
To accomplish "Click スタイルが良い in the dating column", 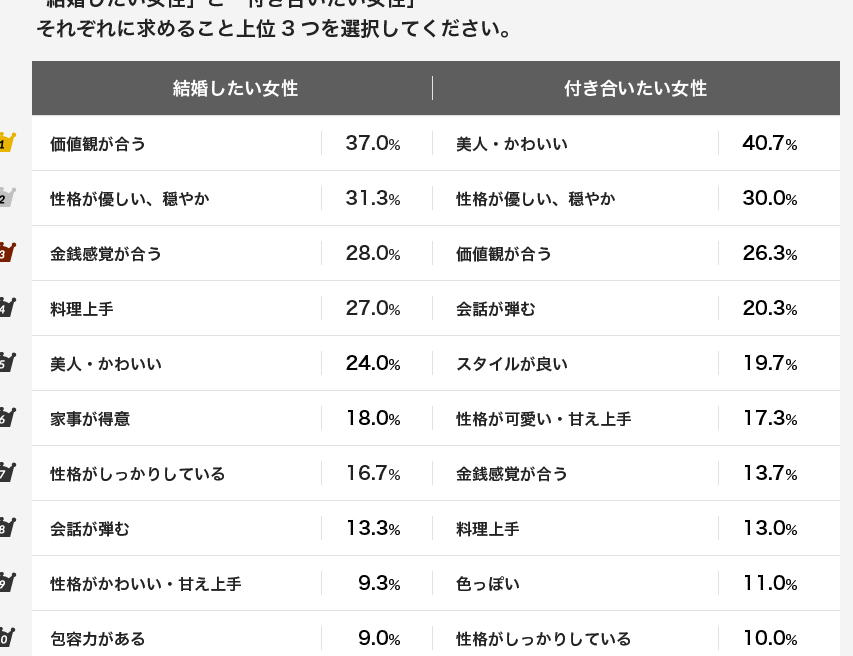I will coord(512,364).
